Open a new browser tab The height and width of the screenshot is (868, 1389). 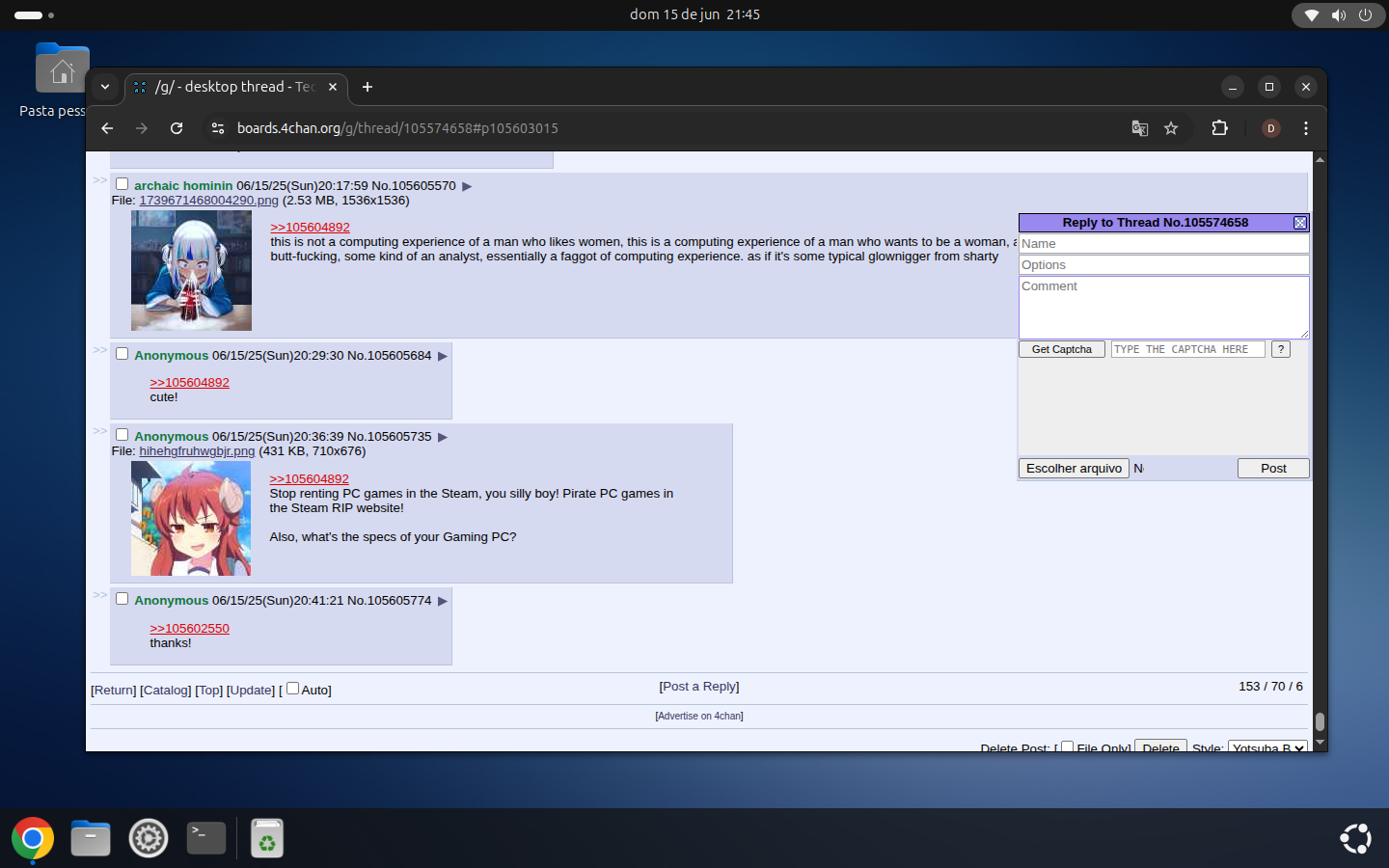[368, 87]
